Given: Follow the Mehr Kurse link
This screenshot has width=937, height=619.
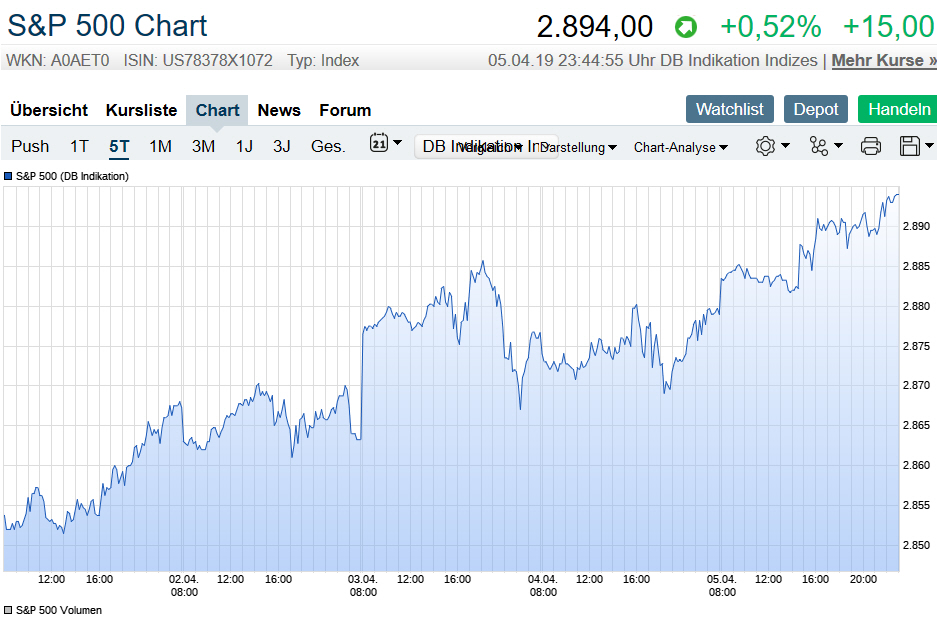Looking at the screenshot, I should point(884,60).
